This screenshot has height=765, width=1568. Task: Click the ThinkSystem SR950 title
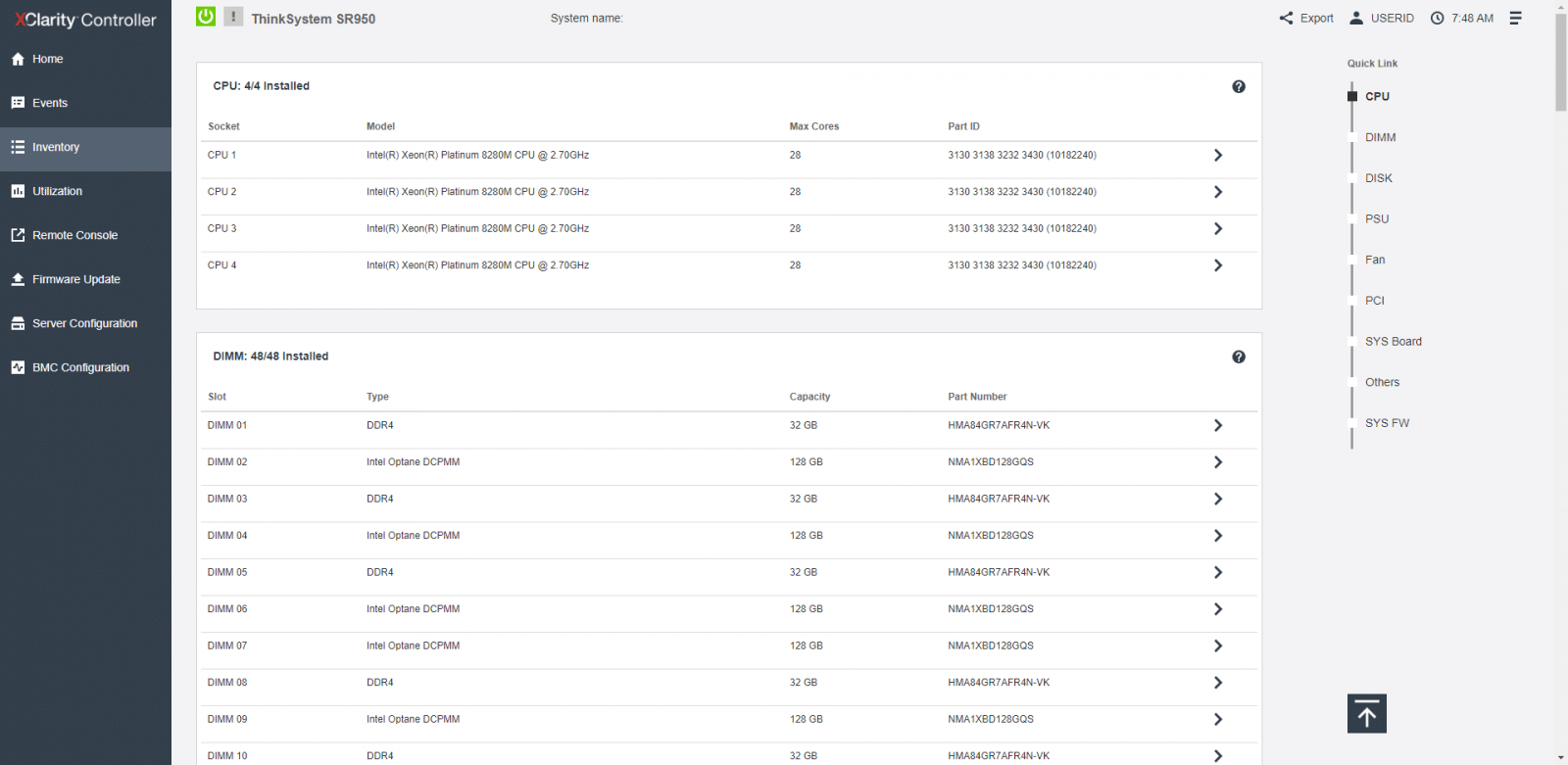tap(313, 19)
